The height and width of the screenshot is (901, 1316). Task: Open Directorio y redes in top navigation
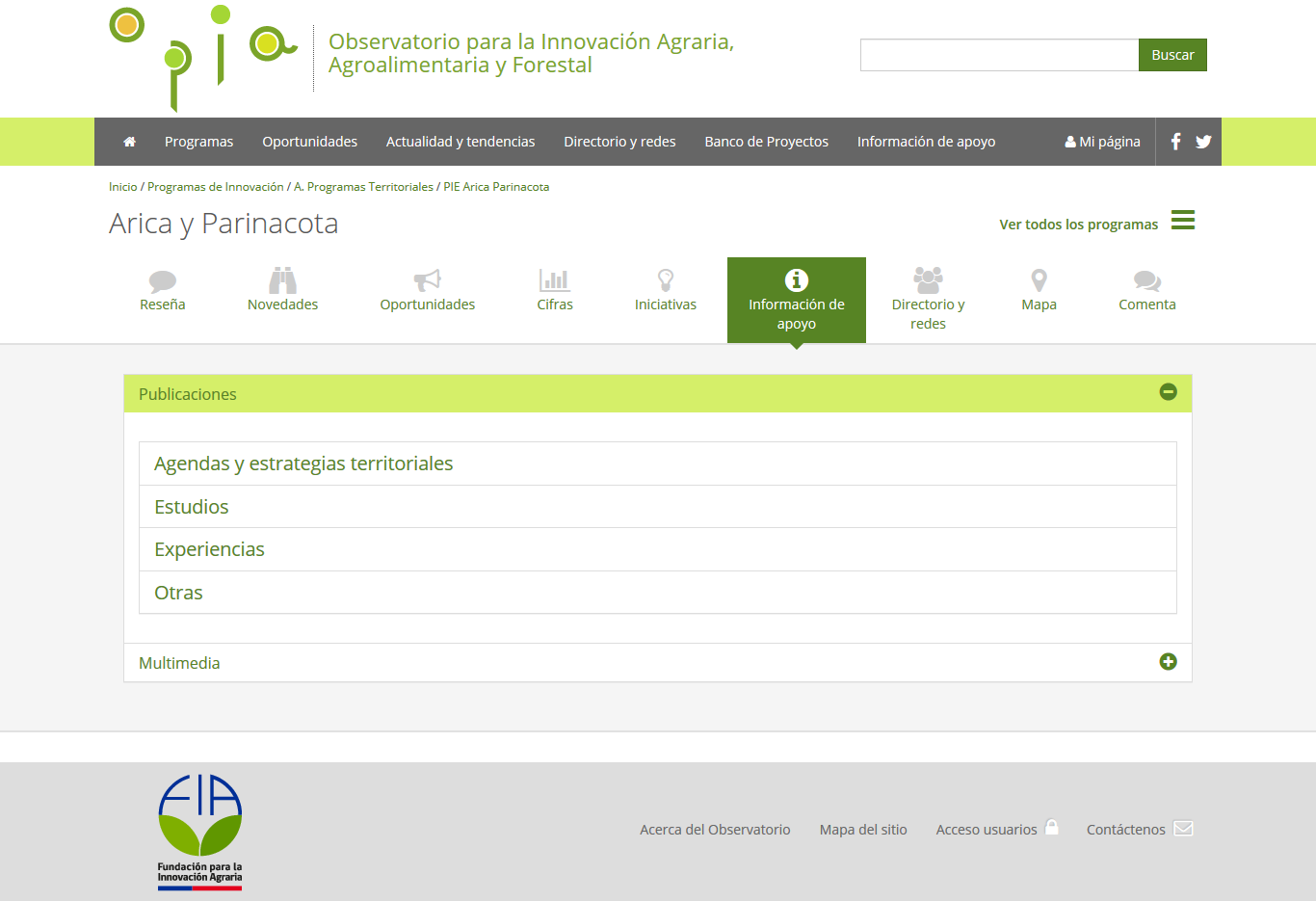[619, 142]
